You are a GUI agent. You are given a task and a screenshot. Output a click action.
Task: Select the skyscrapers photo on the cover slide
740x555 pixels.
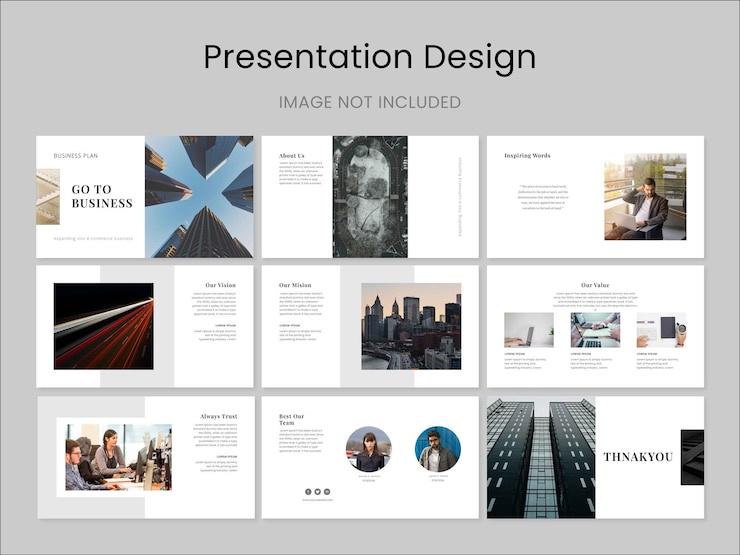199,197
